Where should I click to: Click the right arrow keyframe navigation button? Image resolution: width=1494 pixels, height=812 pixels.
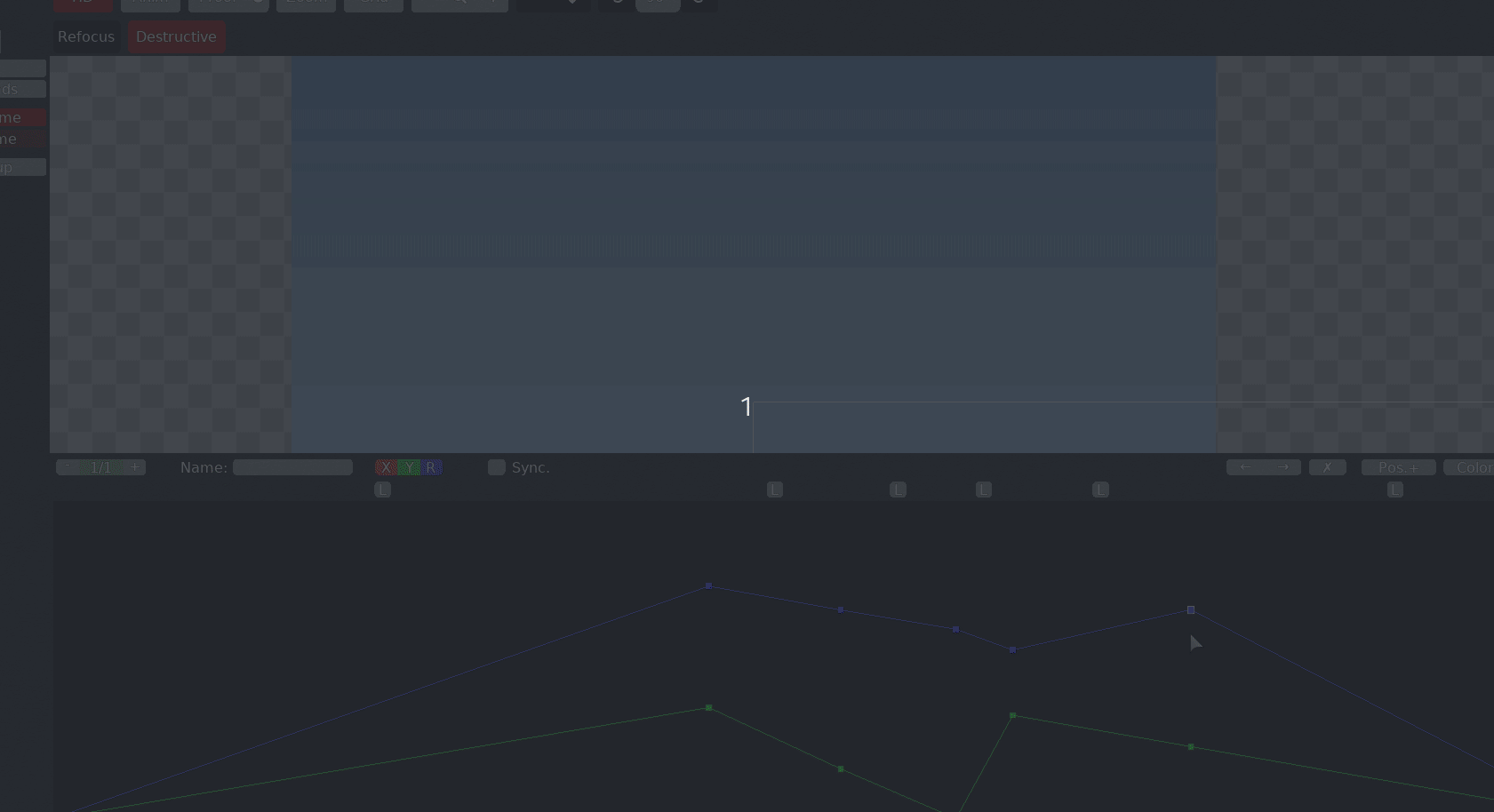click(1282, 467)
